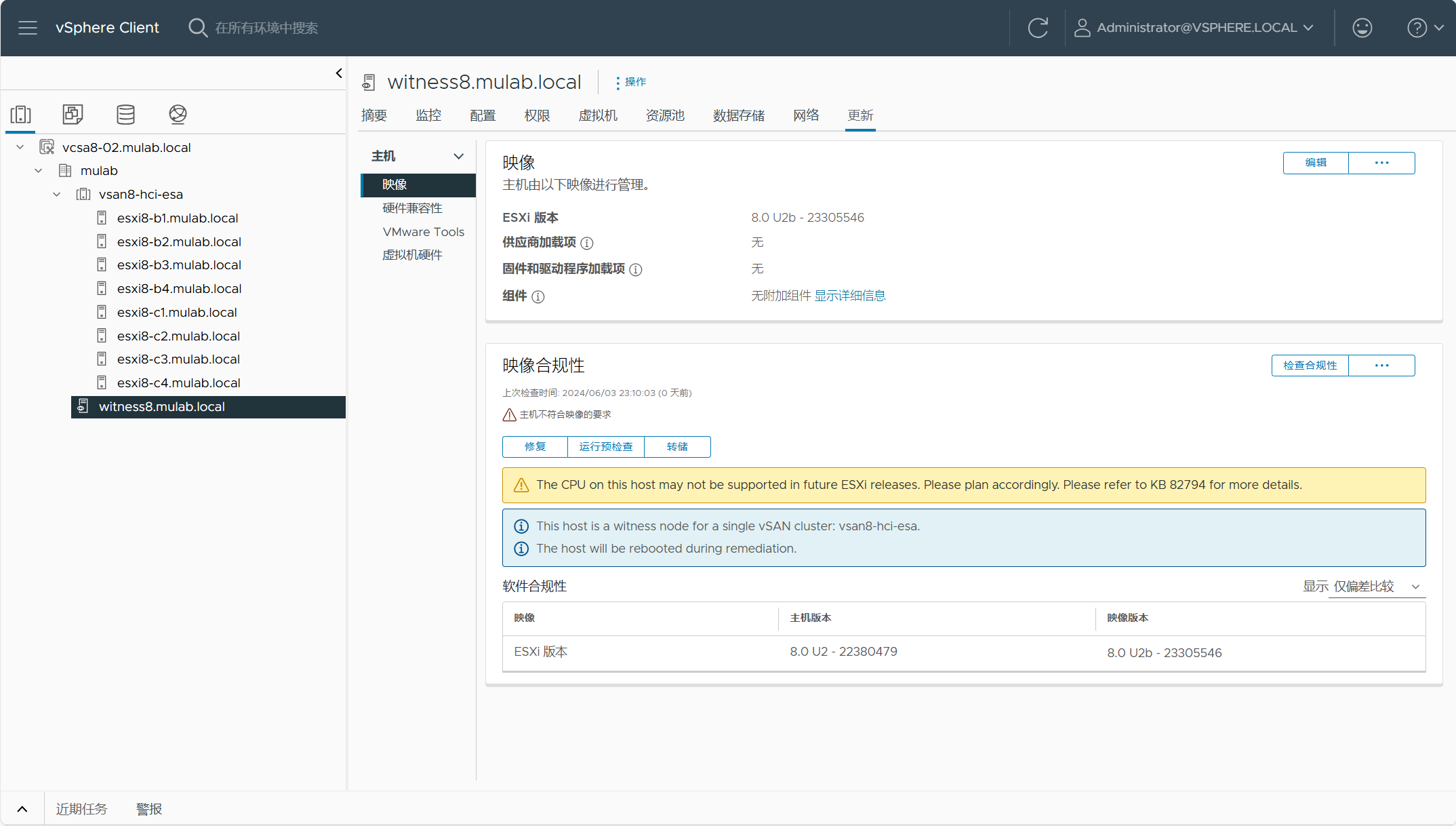
Task: Click host icon for esxi8-c4.mulab.local
Action: [102, 382]
